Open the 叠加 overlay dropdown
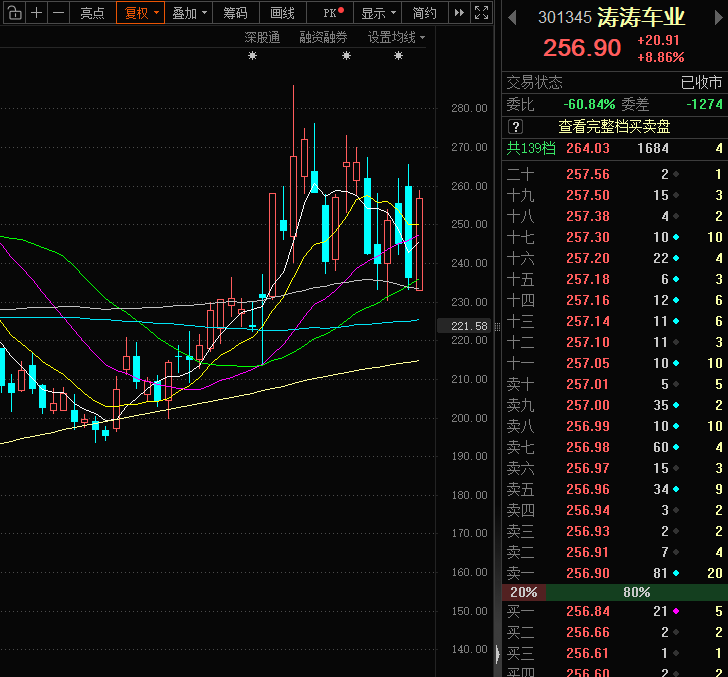The image size is (728, 677). 188,13
